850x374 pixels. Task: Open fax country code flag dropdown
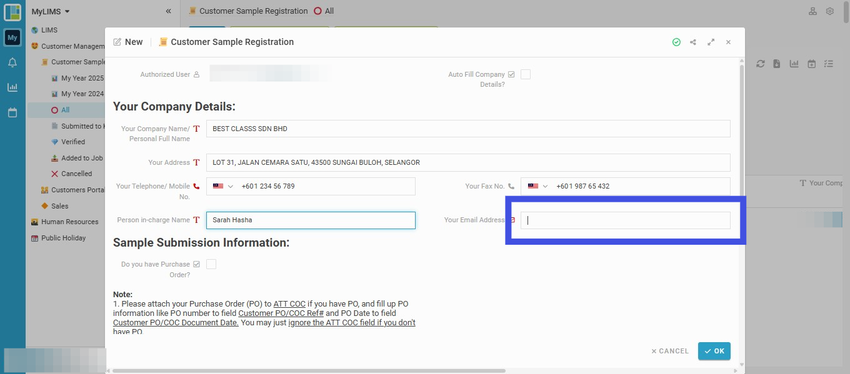[x=538, y=186]
